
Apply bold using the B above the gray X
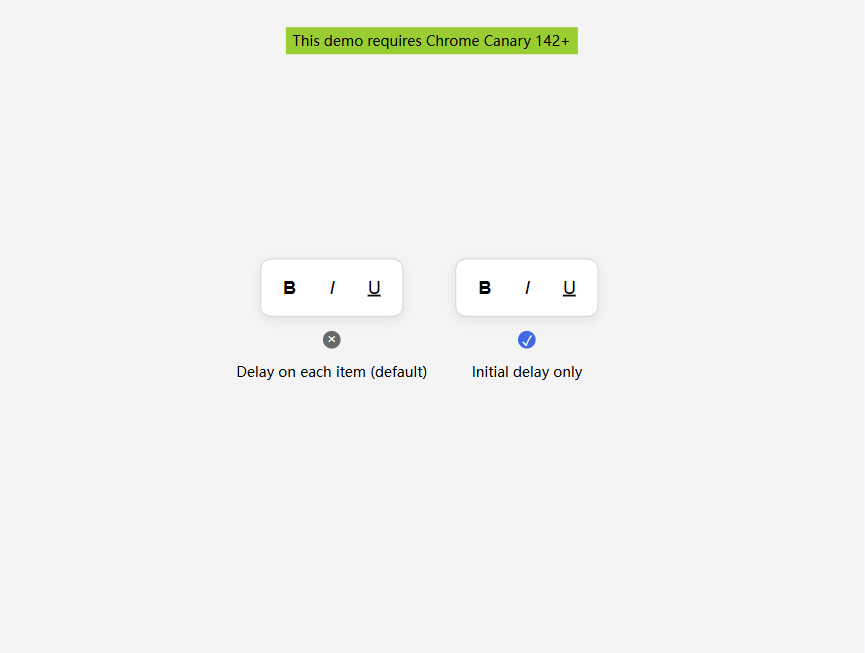290,287
